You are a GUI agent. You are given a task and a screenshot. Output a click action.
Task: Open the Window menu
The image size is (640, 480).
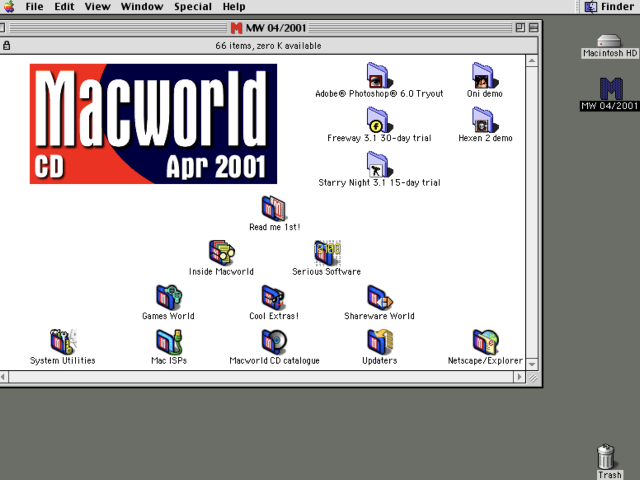[142, 7]
